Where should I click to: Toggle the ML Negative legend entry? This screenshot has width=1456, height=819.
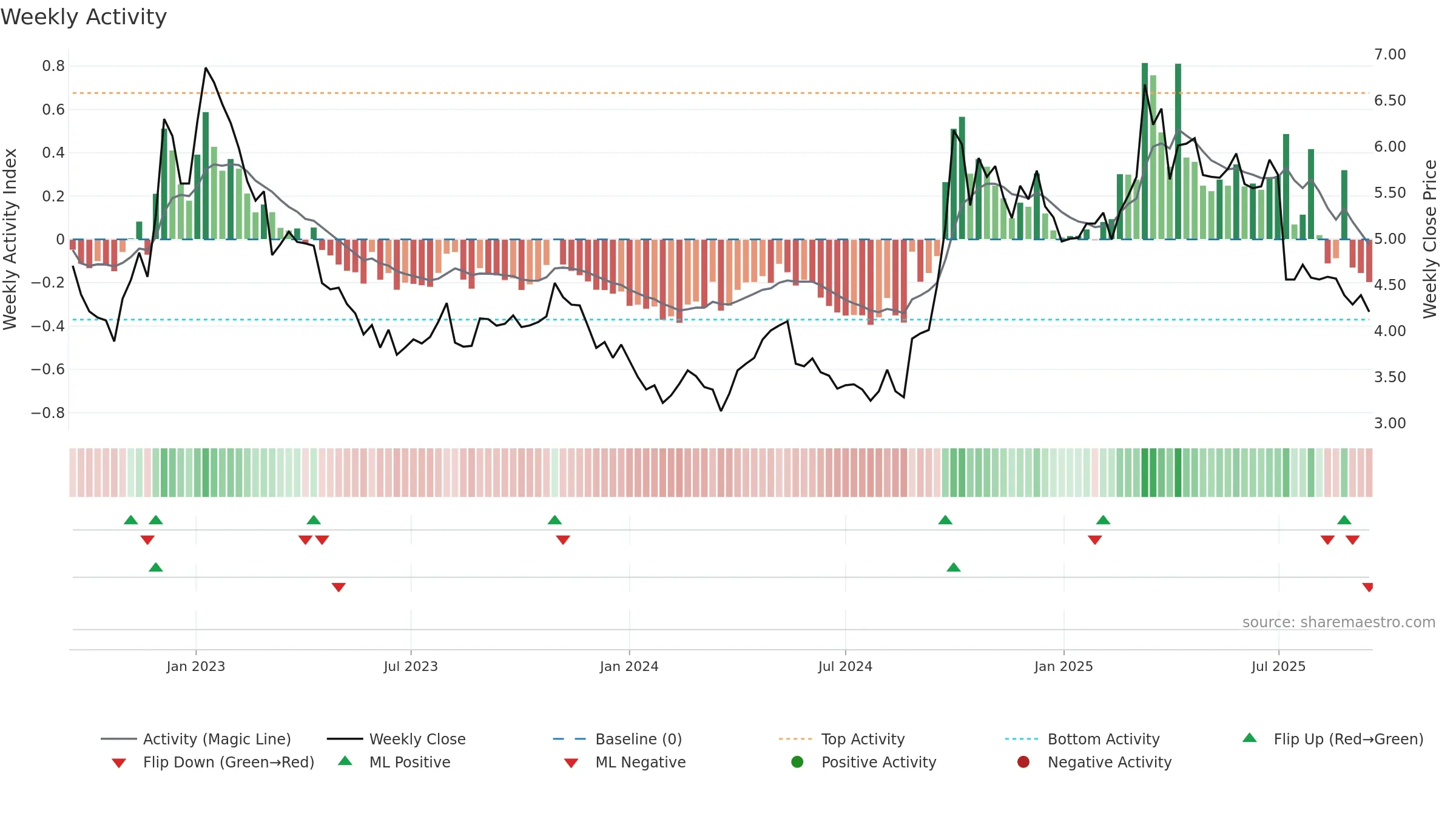(x=625, y=762)
